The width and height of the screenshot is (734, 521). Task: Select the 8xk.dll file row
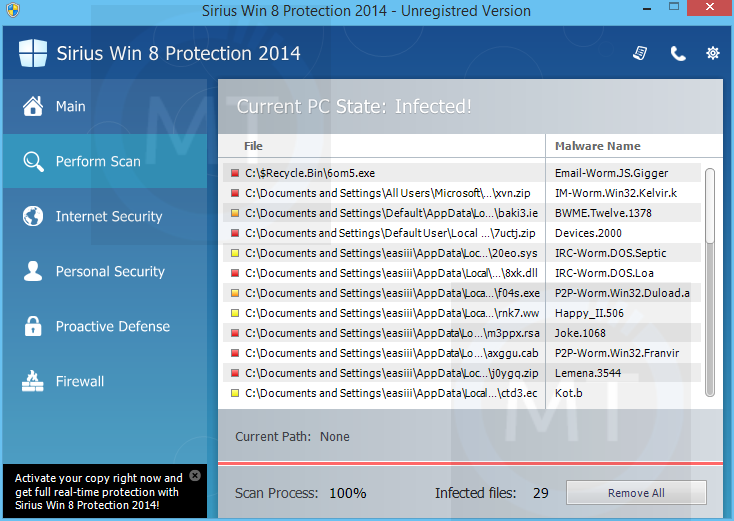click(461, 273)
